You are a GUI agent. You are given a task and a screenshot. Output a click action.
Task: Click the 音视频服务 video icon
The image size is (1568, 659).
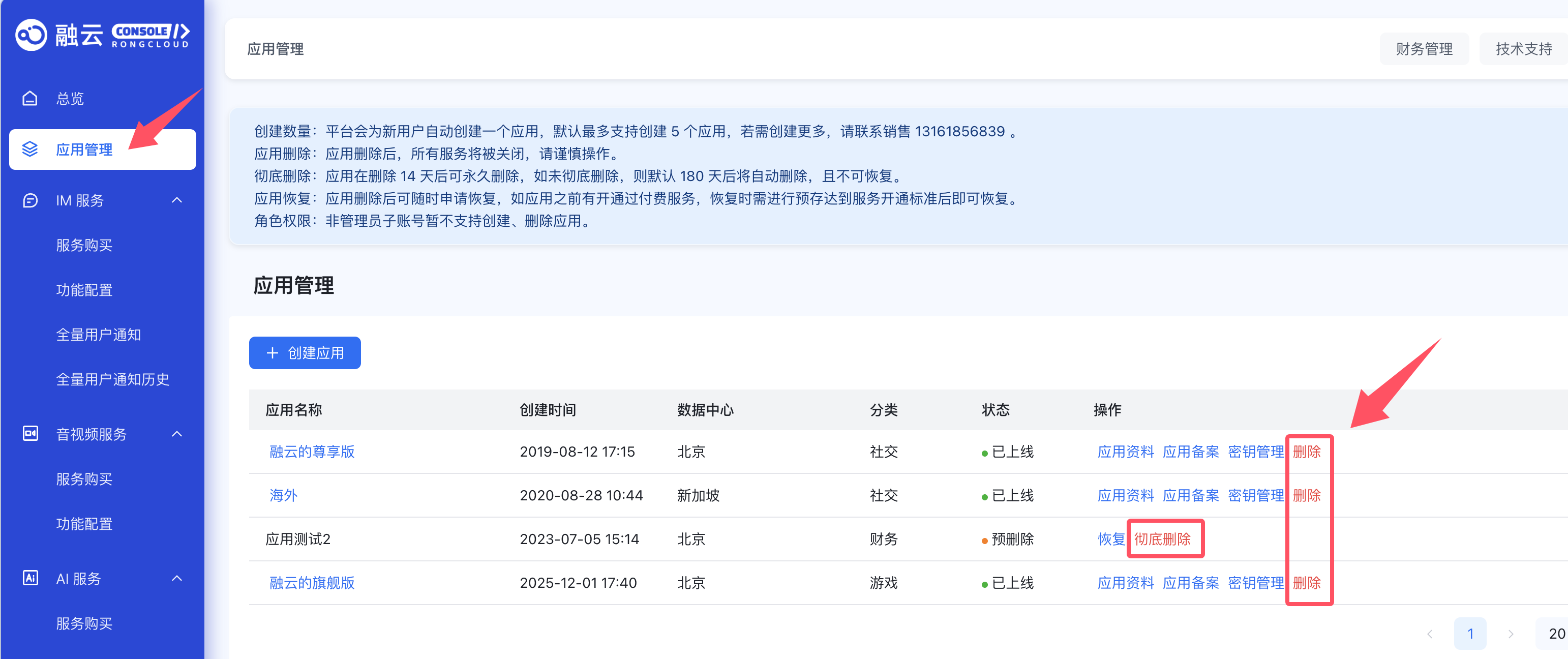(30, 434)
